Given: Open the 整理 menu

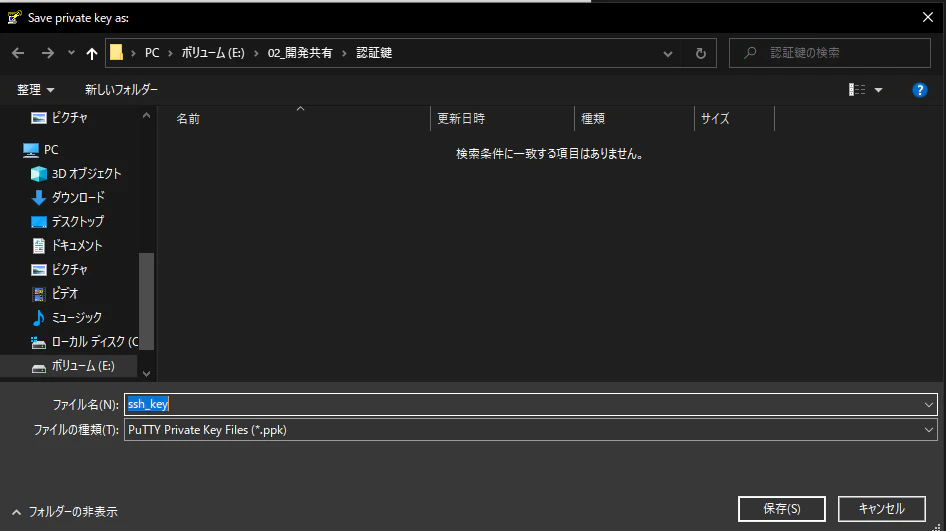Looking at the screenshot, I should [36, 90].
